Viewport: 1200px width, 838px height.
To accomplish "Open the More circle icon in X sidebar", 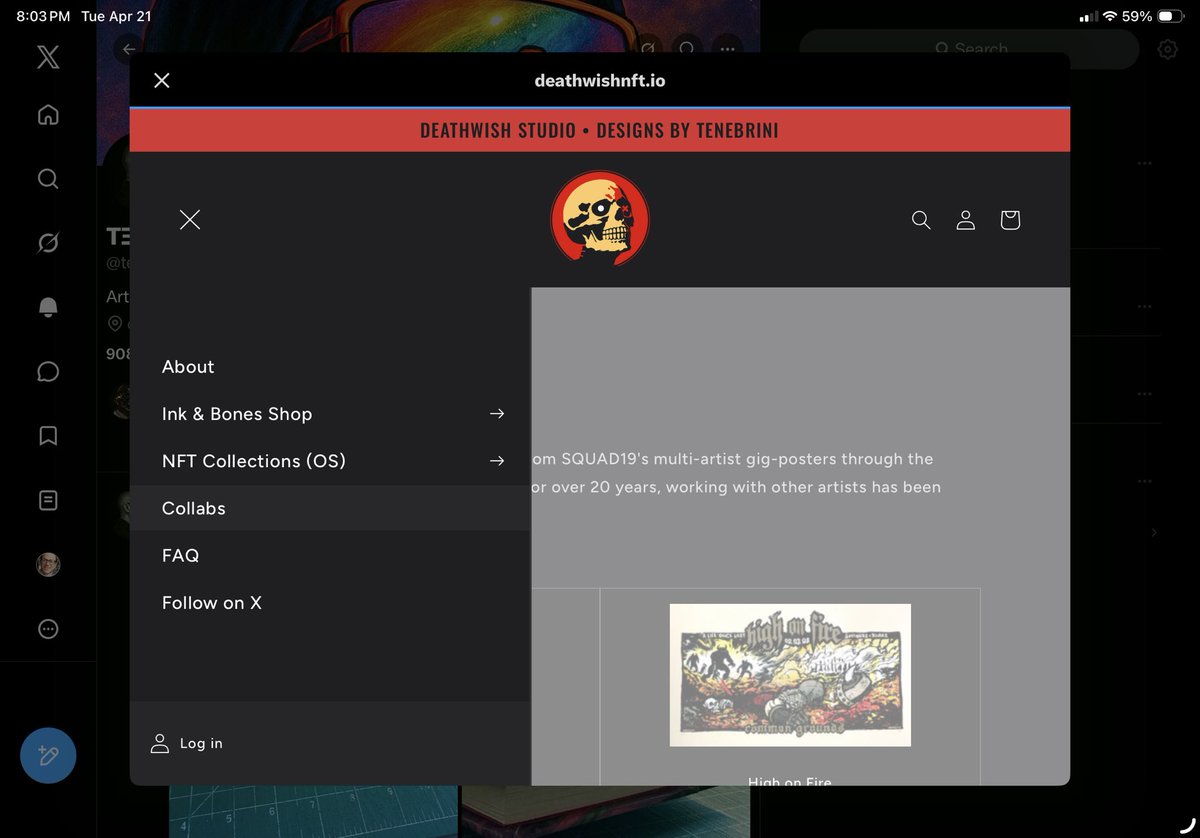I will tap(48, 629).
